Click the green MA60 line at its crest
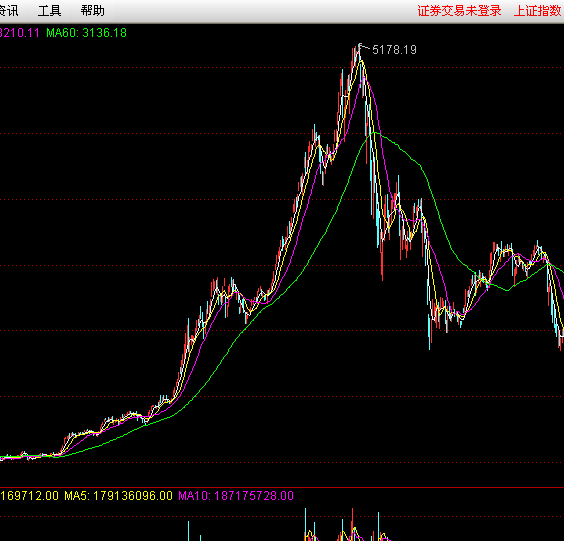This screenshot has height=541, width=564. pos(375,133)
